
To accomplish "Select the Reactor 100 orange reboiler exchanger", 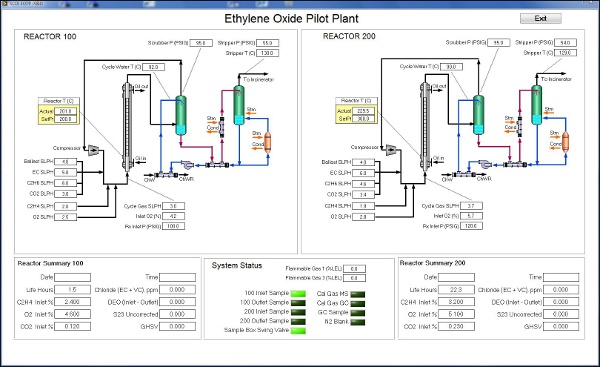I will 267,142.
